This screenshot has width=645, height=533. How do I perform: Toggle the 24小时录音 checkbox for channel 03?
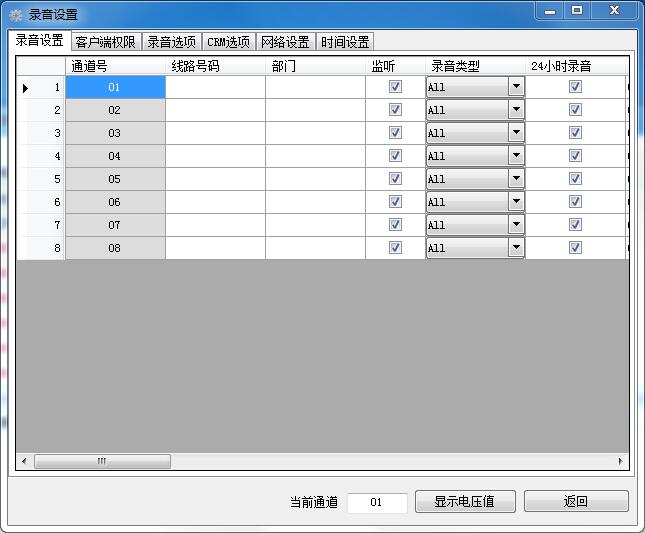575,132
